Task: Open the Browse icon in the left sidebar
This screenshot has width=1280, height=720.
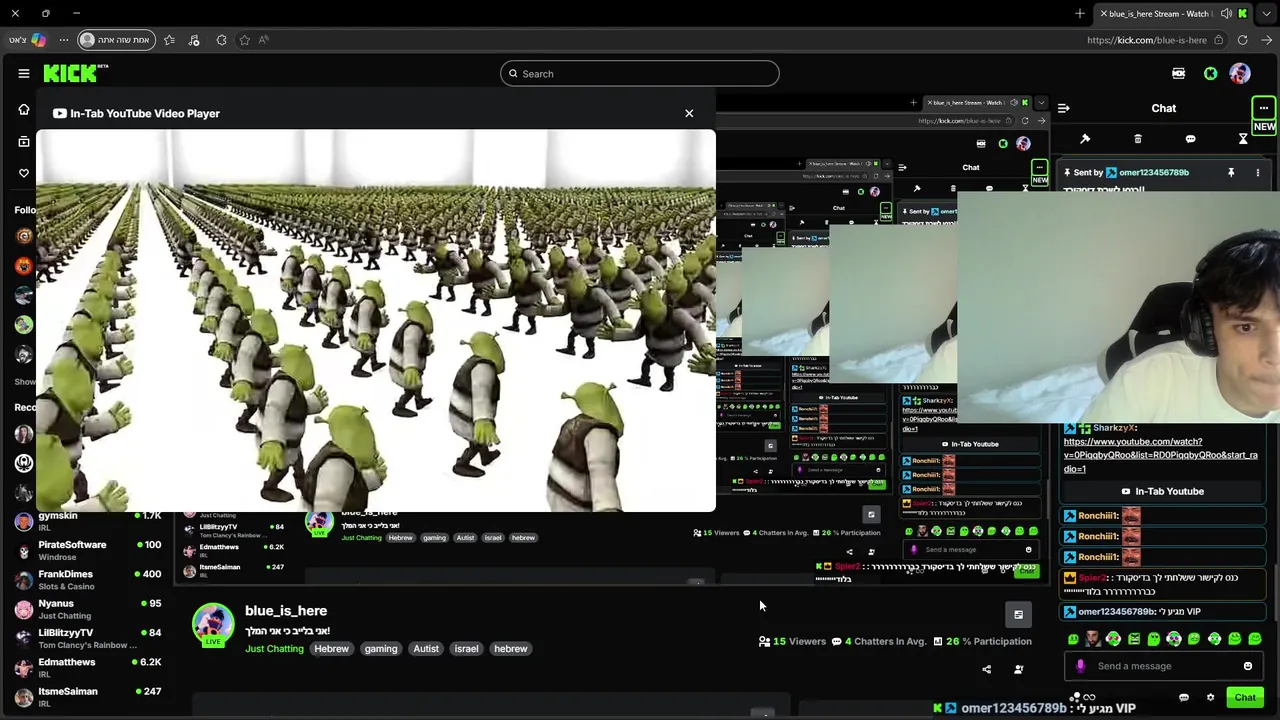Action: tap(24, 141)
